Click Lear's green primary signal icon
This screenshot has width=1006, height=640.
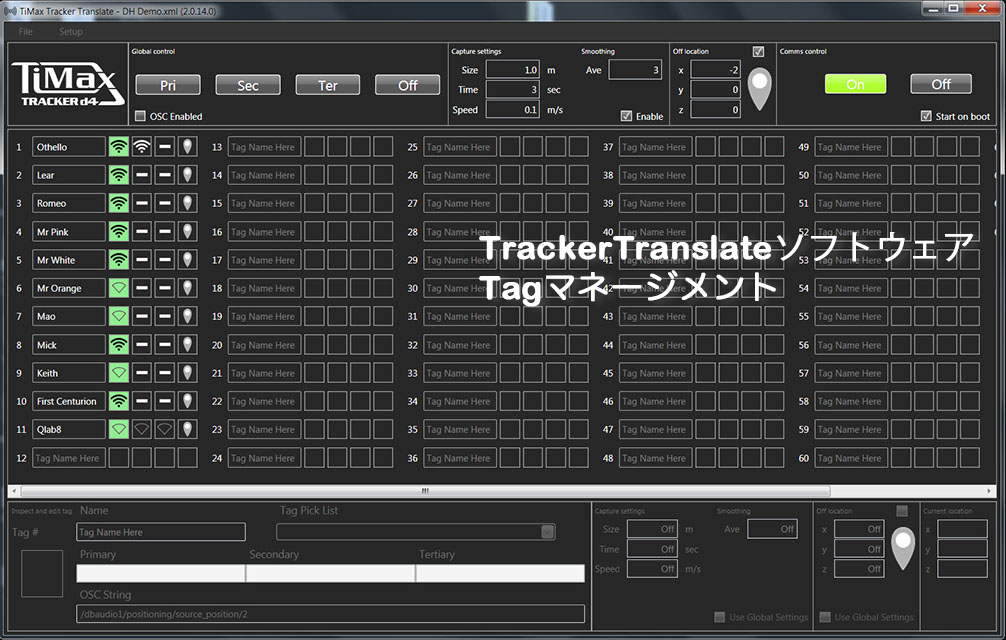(119, 175)
